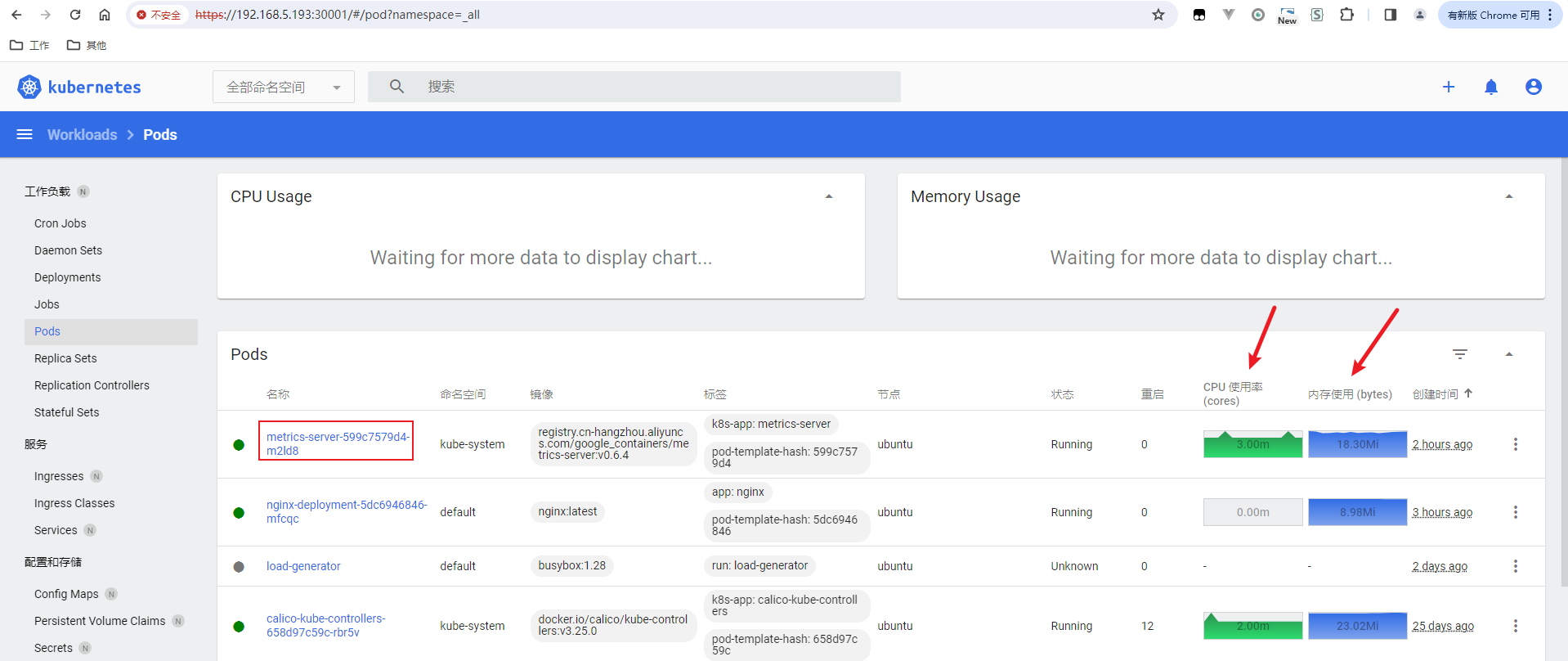Open the 工作 bookmarks folder

[x=30, y=45]
